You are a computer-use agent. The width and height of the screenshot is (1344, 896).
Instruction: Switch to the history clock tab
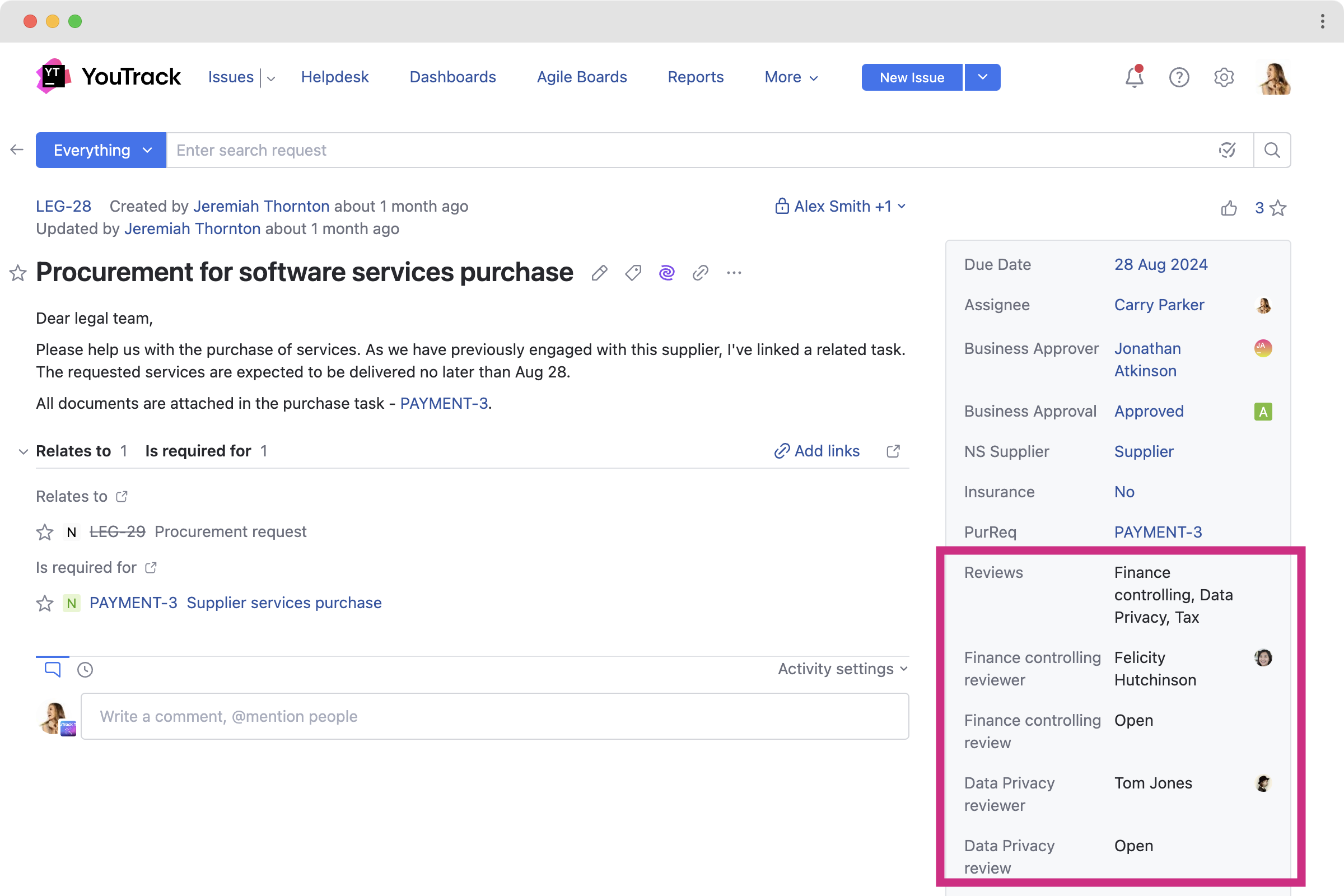tap(85, 669)
